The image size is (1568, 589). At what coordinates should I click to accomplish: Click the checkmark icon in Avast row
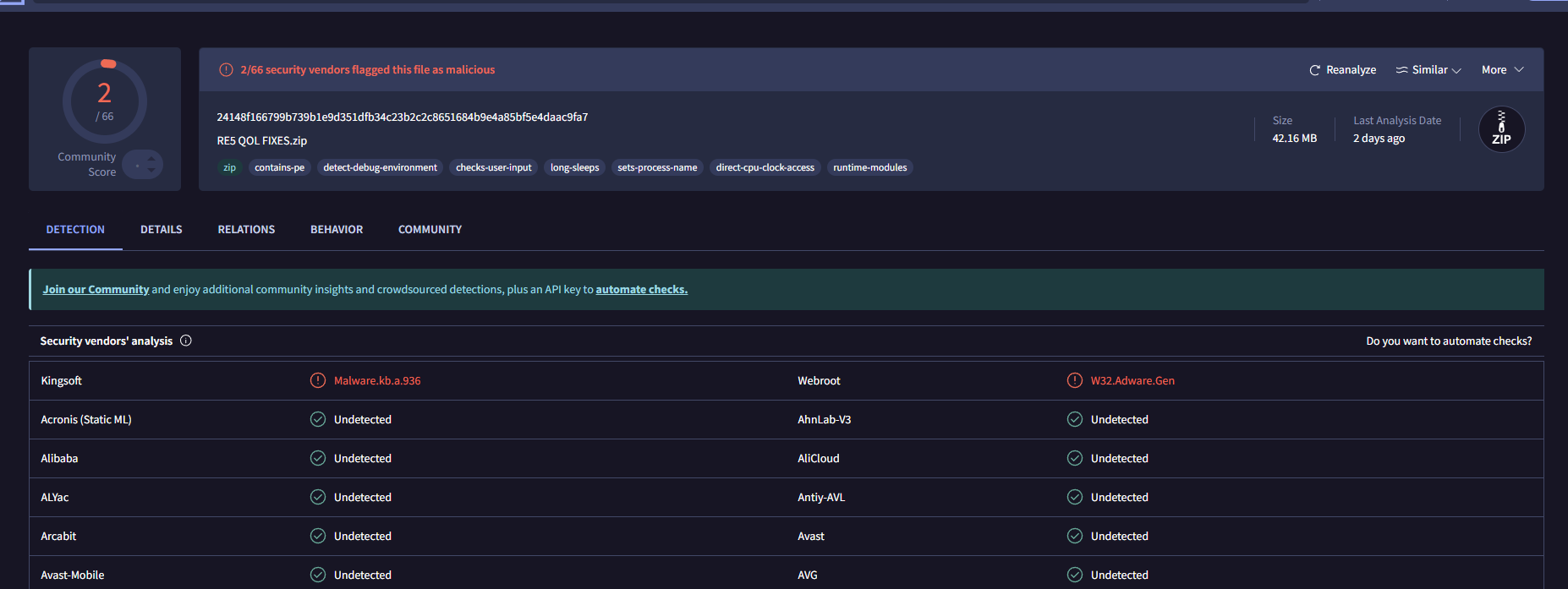[1075, 536]
